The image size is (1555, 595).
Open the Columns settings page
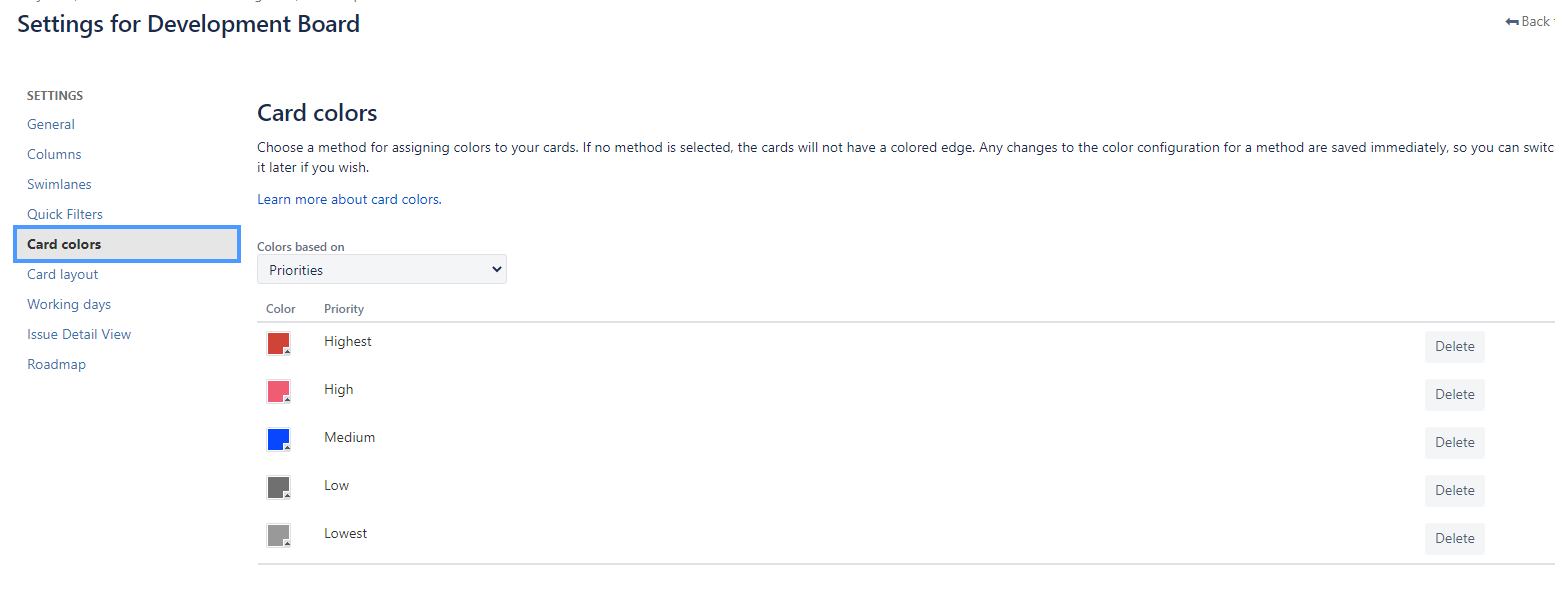click(54, 154)
